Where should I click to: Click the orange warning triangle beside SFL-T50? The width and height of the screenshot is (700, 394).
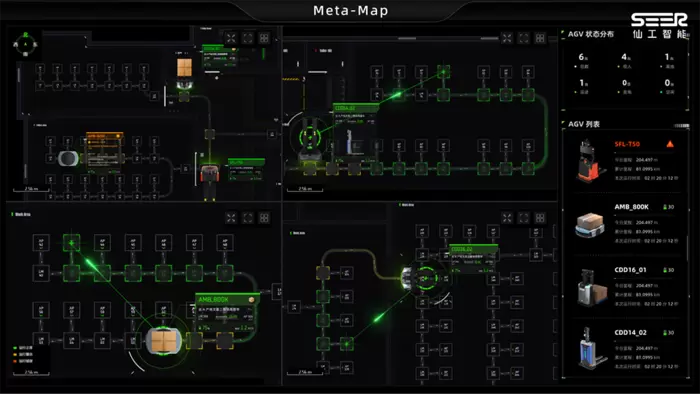[x=670, y=144]
